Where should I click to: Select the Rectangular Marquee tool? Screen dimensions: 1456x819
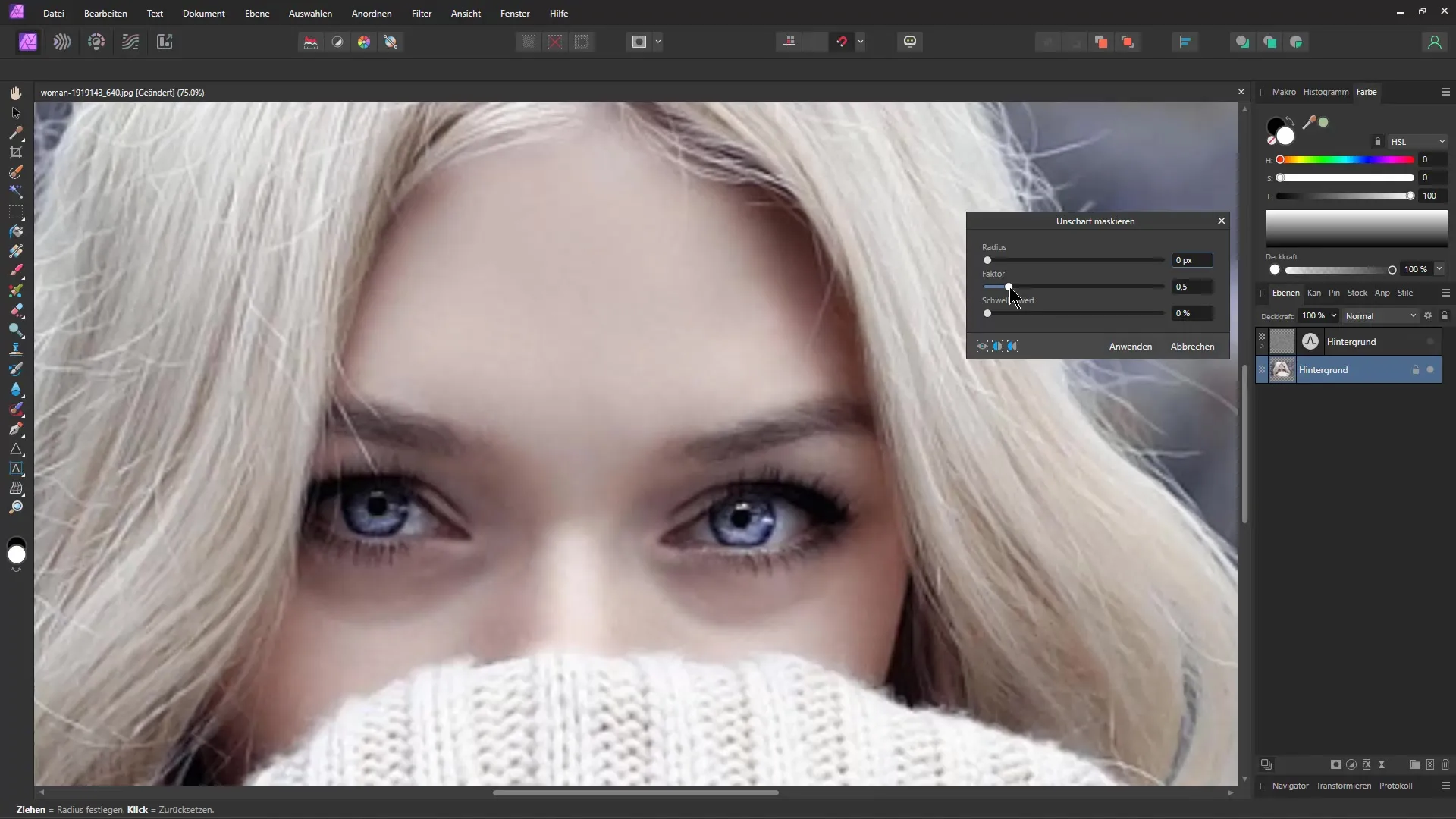pos(16,212)
